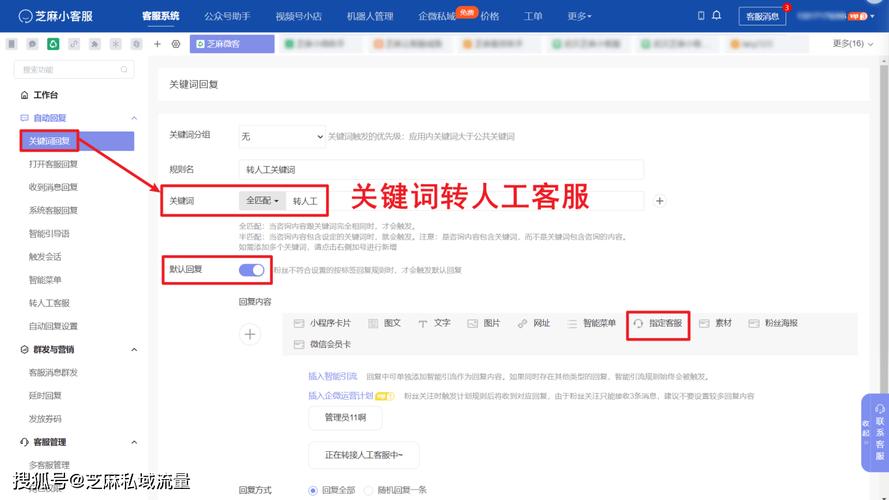Click the notification bell icon
889x500 pixels.
point(716,16)
